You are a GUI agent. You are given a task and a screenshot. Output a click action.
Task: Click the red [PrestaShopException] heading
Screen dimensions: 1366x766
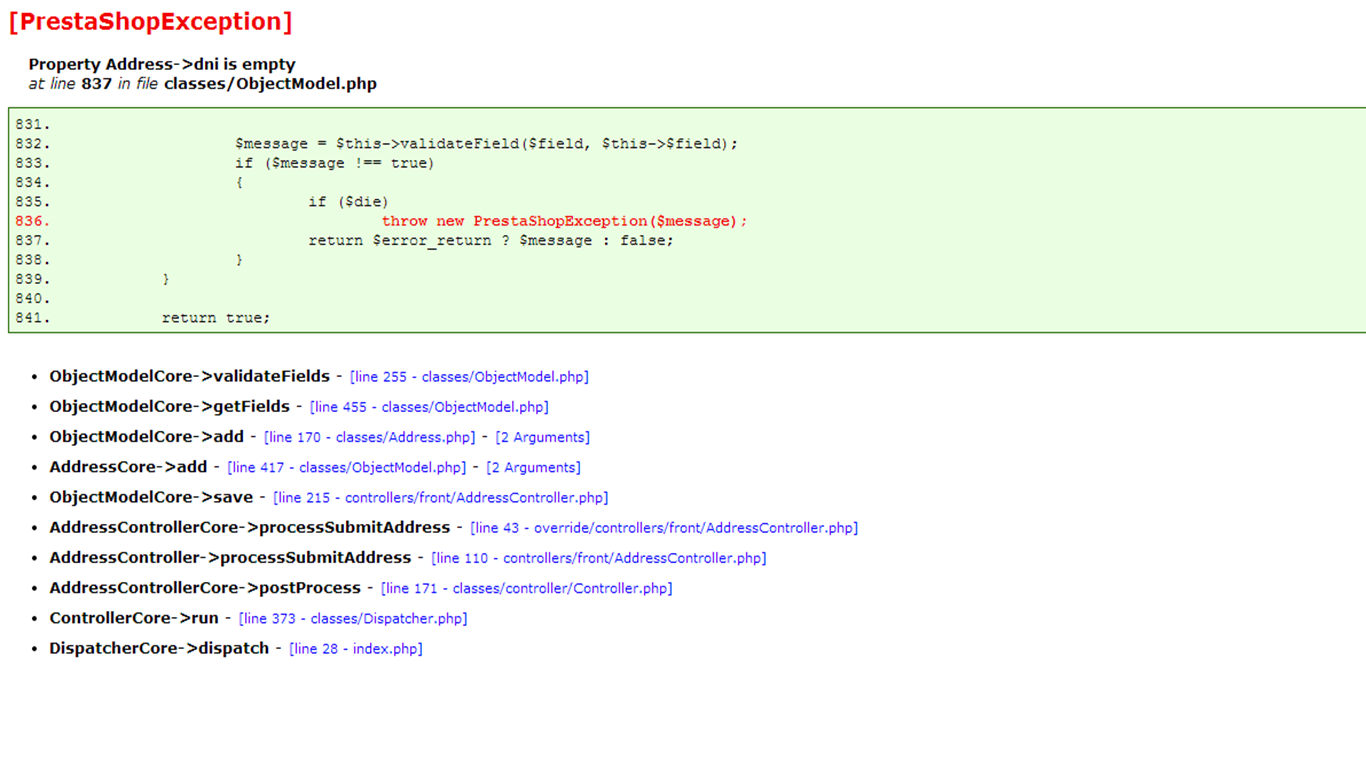point(150,22)
